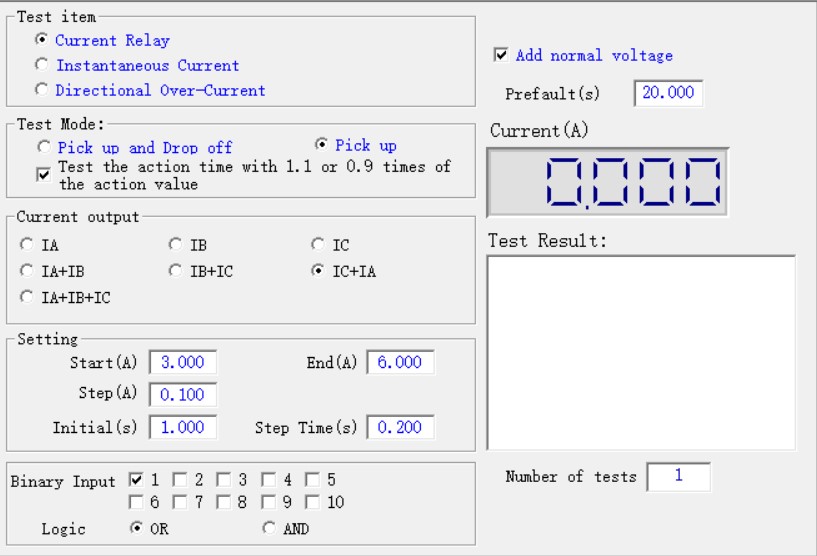Click the Step Time(s) field
The image size is (817, 556).
click(400, 427)
